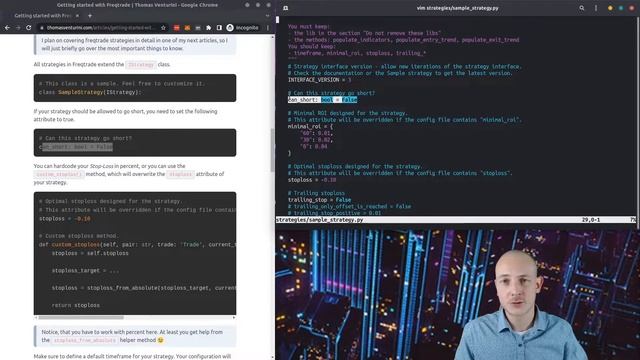Open search in the terminal window

(x=582, y=8)
